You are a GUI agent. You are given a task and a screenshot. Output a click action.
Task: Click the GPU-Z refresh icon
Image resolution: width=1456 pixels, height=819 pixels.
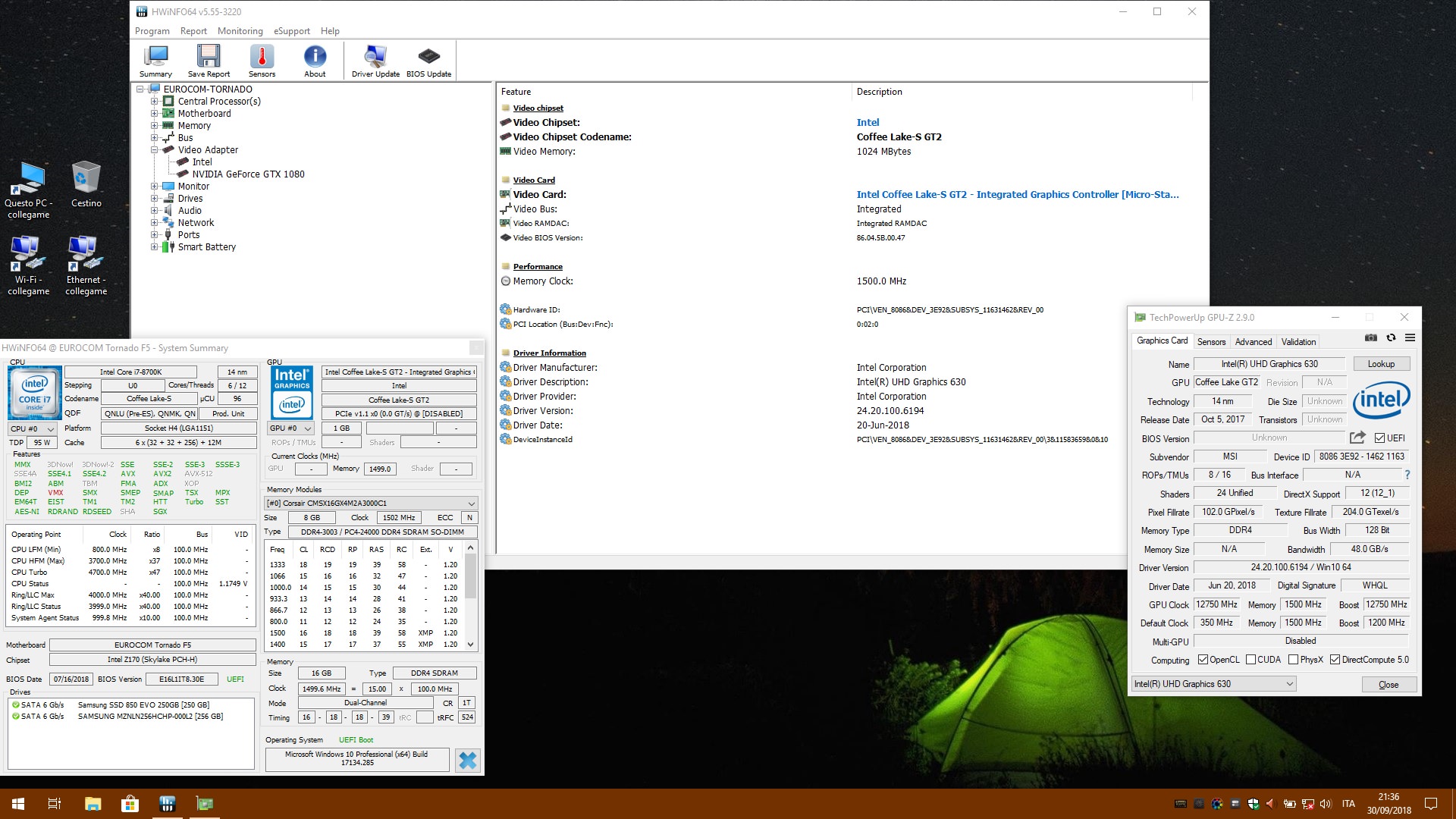tap(1391, 338)
